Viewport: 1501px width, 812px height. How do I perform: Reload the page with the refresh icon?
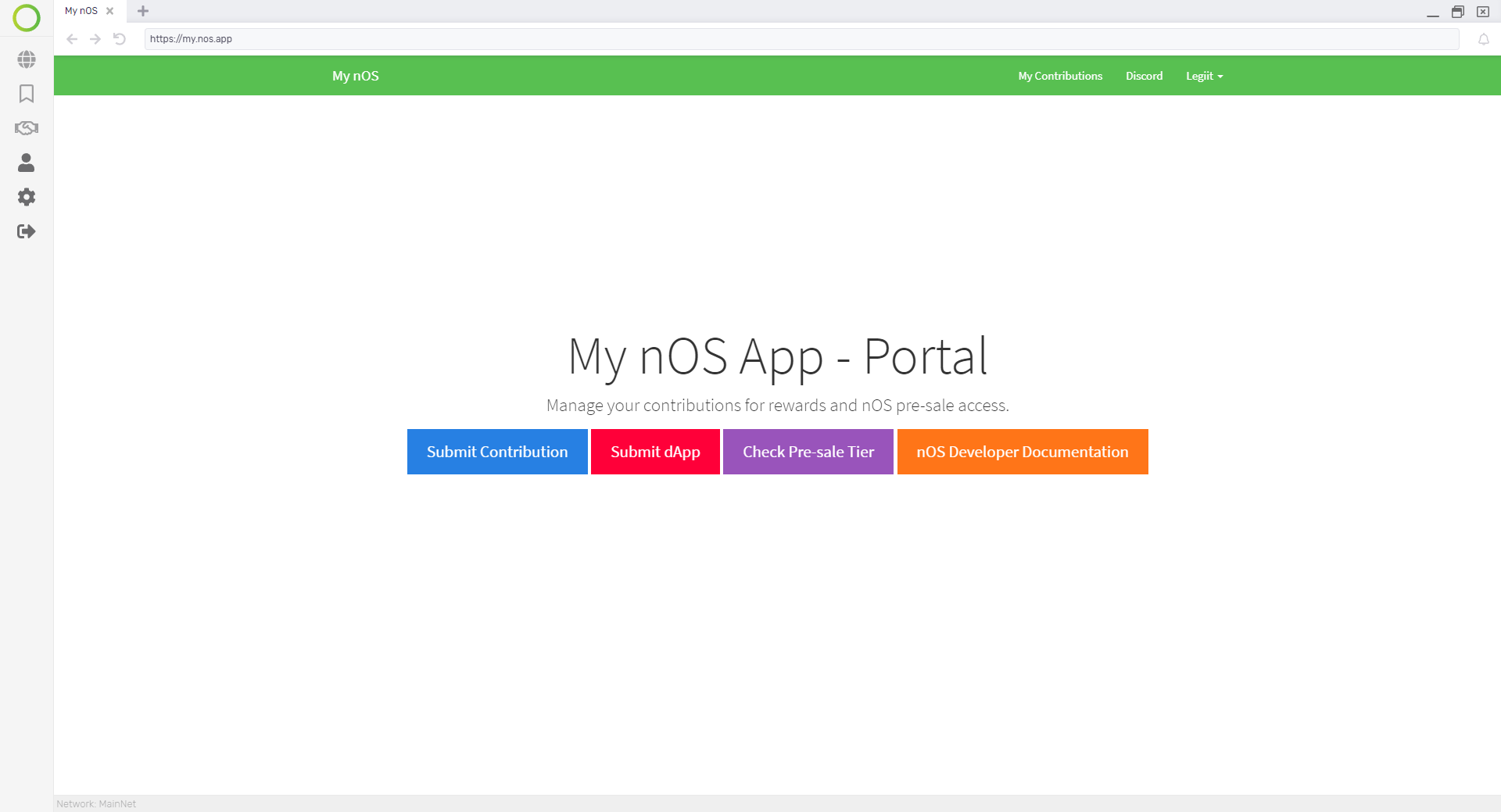[120, 39]
